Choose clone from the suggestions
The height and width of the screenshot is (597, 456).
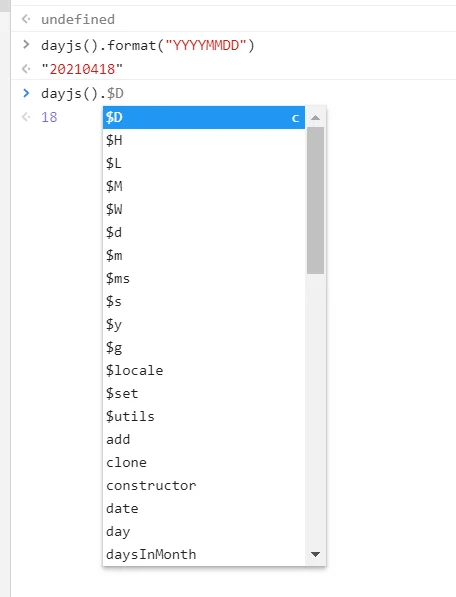pyautogui.click(x=204, y=463)
